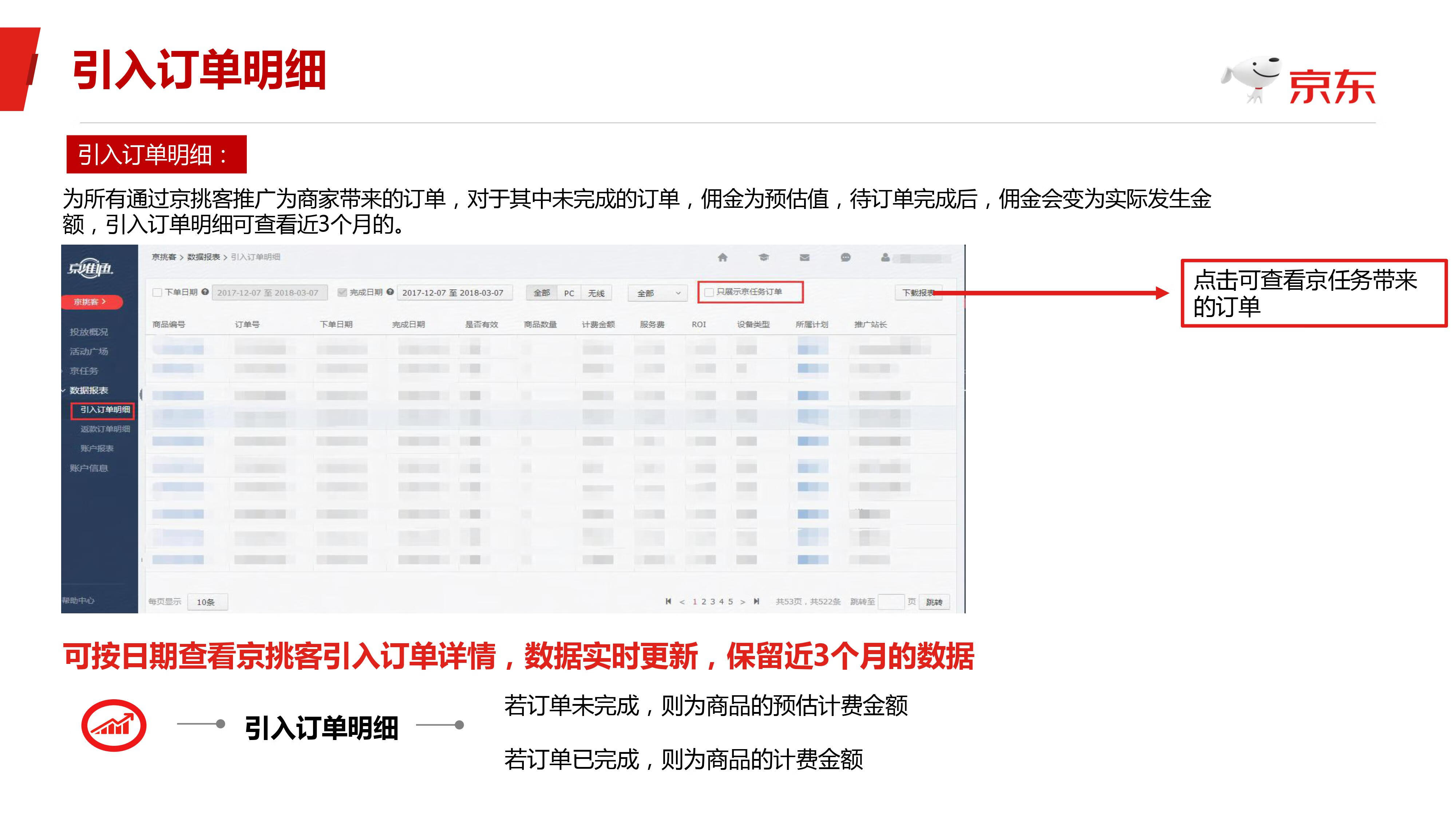Screen dimensions: 1456x819
Task: Click the 计费金额 column header
Action: click(x=598, y=324)
